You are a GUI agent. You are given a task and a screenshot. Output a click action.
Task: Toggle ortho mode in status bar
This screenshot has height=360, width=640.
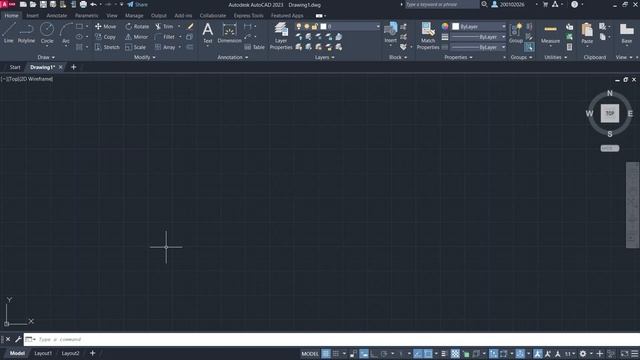(x=374, y=353)
